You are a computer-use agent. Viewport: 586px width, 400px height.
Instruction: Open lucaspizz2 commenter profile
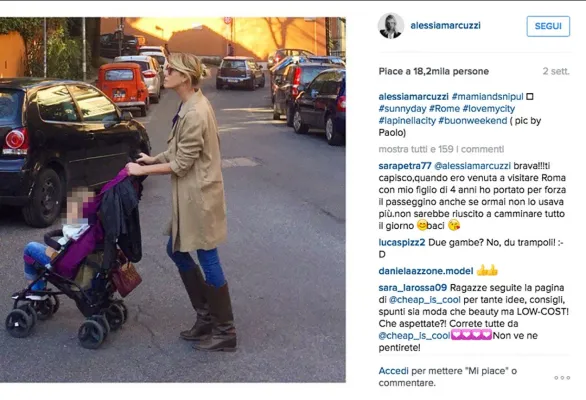[x=402, y=242]
